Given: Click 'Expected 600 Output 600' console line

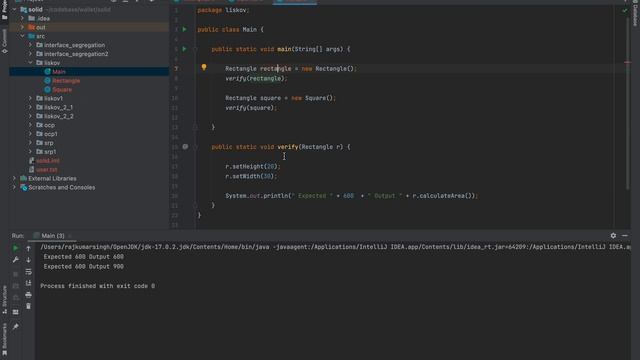Looking at the screenshot, I should click(84, 257).
